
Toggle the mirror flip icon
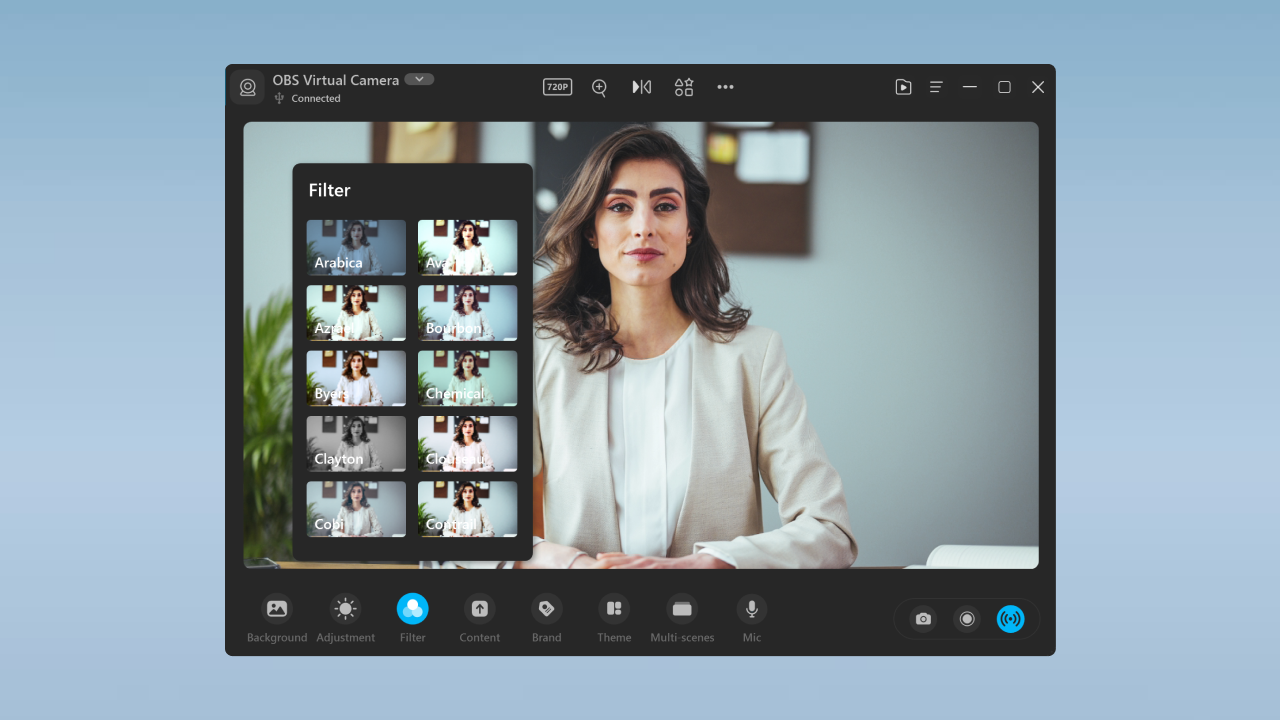click(641, 87)
